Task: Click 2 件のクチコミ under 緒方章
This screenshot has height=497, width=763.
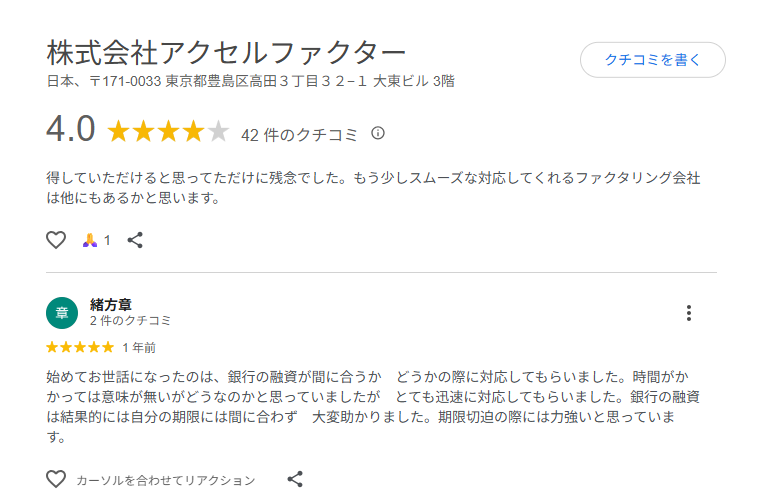Action: tap(130, 321)
